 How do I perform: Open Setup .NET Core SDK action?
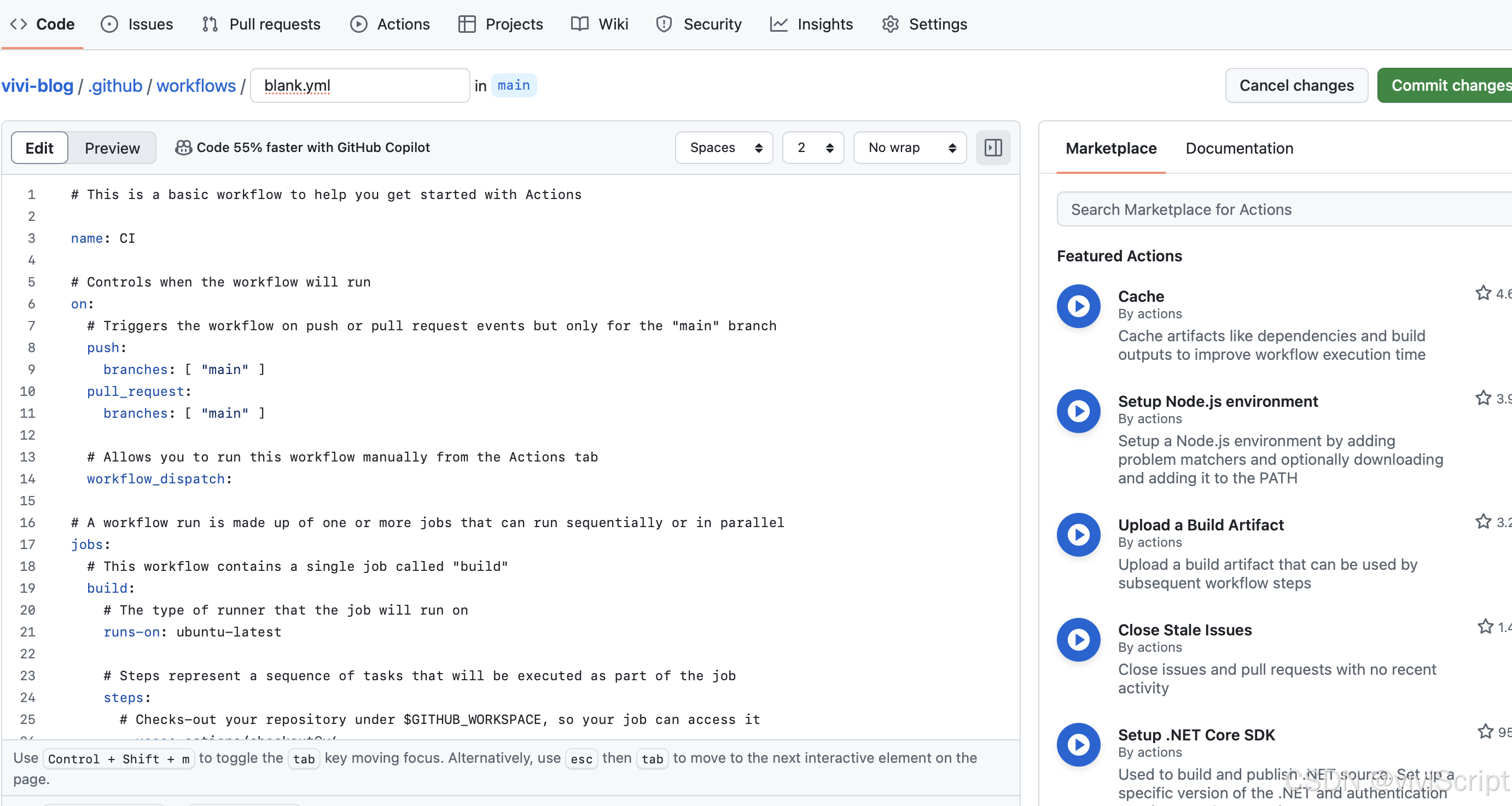(x=1196, y=735)
